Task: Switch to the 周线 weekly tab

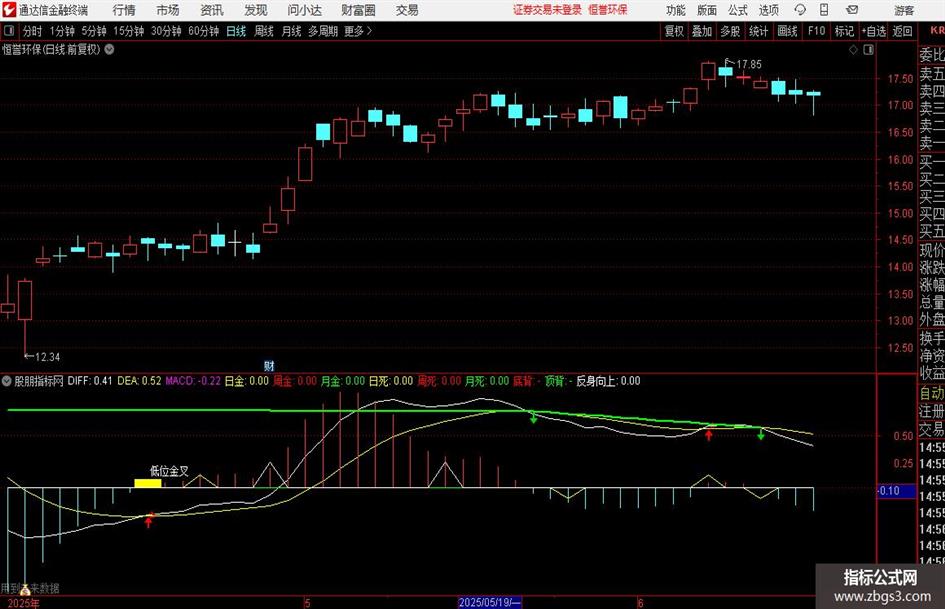Action: [264, 31]
